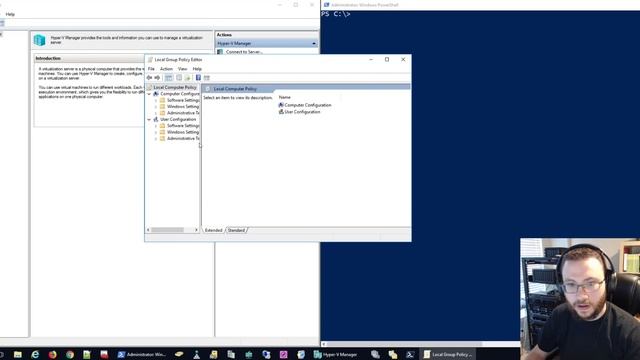640x360 pixels.
Task: Click the Export List icon in Group Policy toolbar
Action: click(188, 78)
